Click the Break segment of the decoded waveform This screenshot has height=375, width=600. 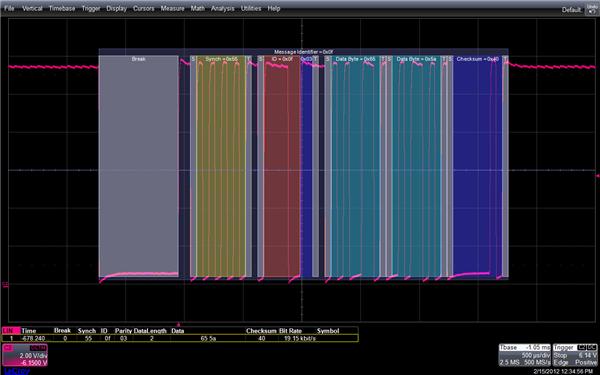pos(139,166)
